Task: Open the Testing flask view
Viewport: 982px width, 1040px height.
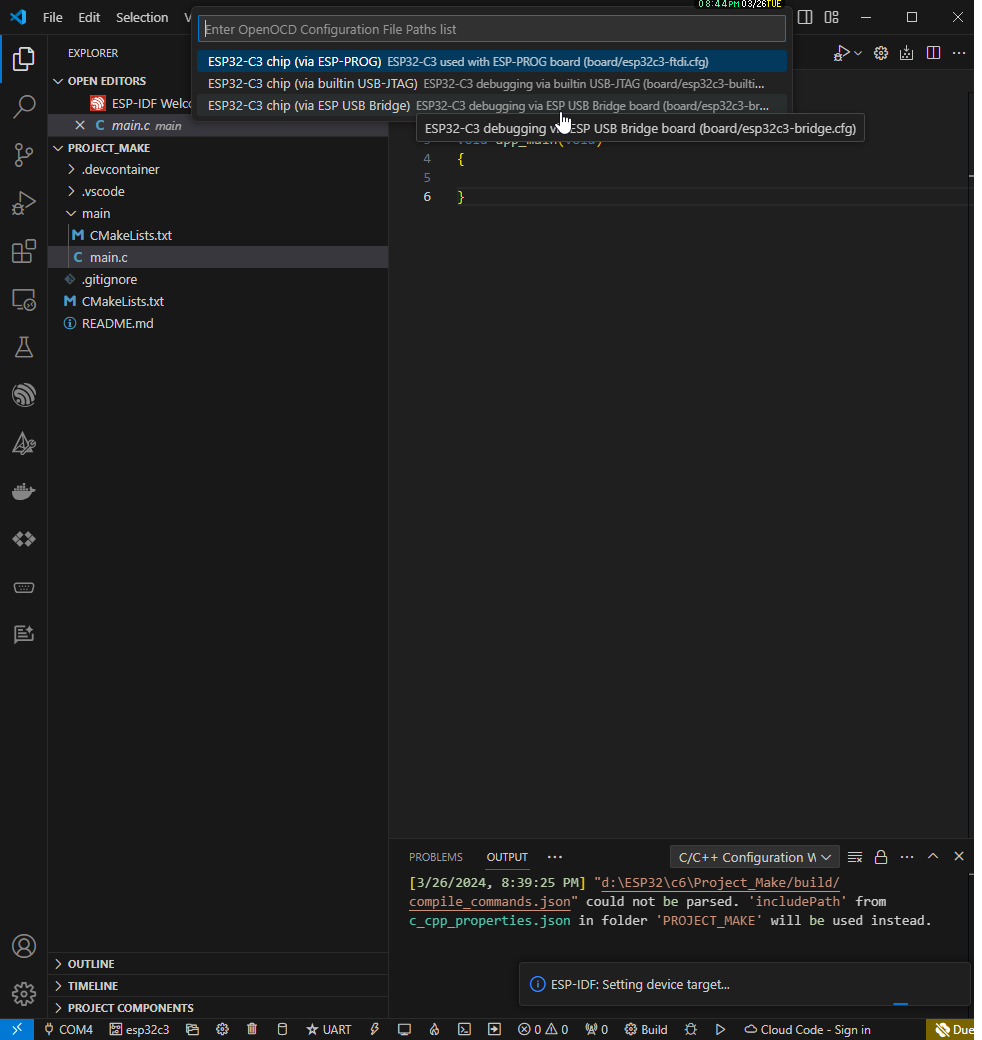Action: pyautogui.click(x=24, y=348)
